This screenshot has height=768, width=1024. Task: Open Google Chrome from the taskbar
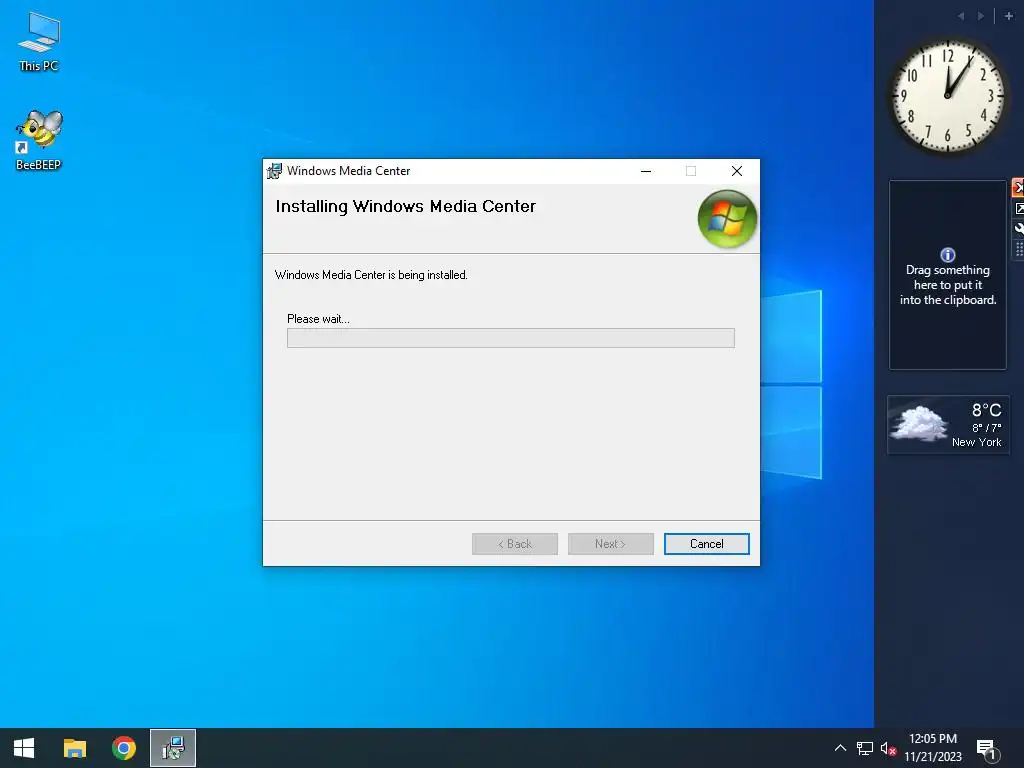(123, 748)
